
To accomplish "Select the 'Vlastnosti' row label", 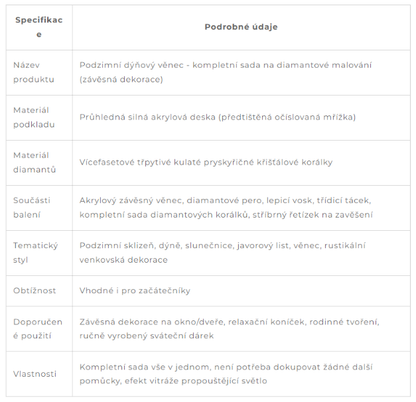I will (35, 374).
